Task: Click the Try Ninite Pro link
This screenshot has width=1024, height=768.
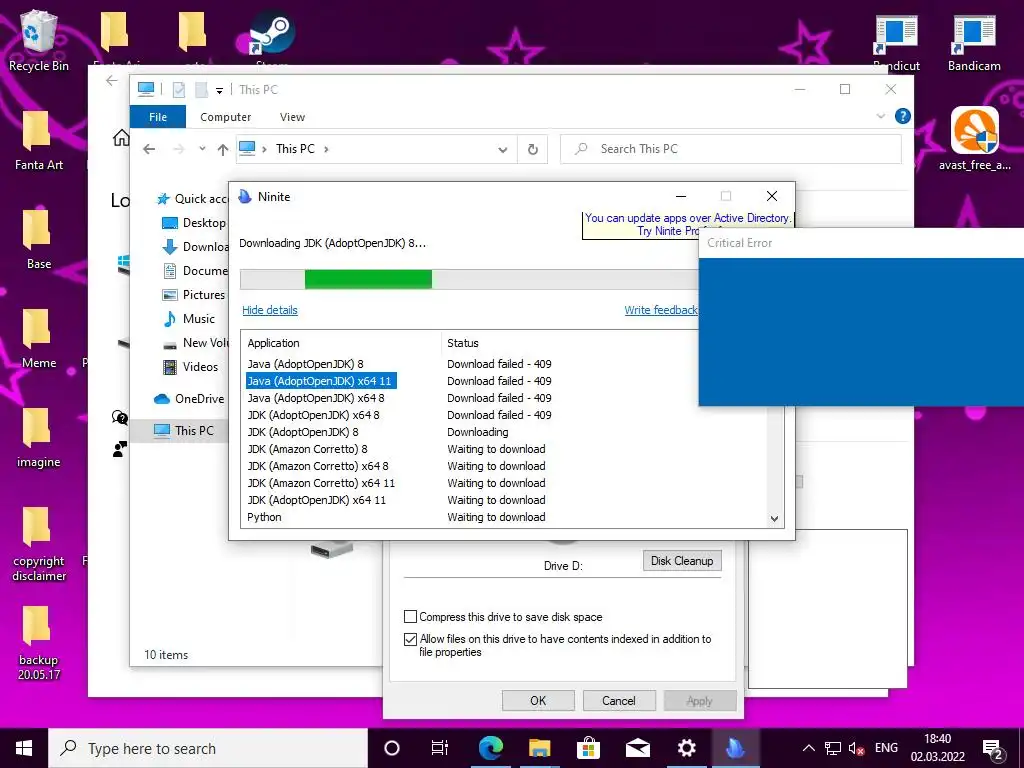Action: coord(669,231)
